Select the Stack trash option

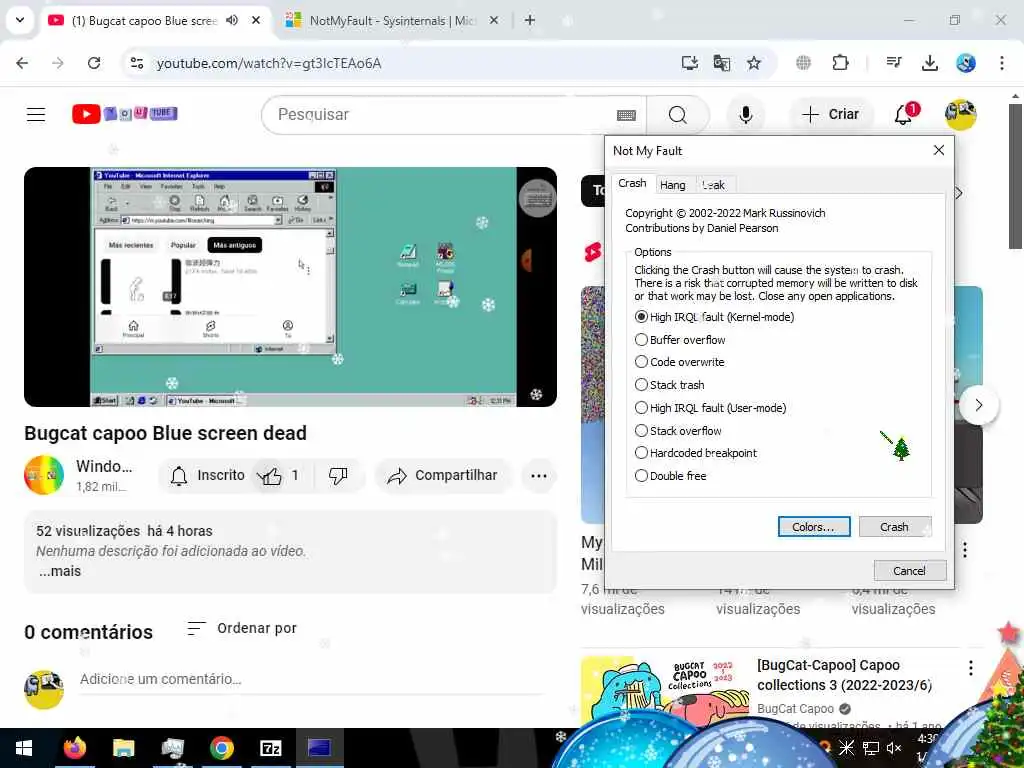pyautogui.click(x=669, y=385)
